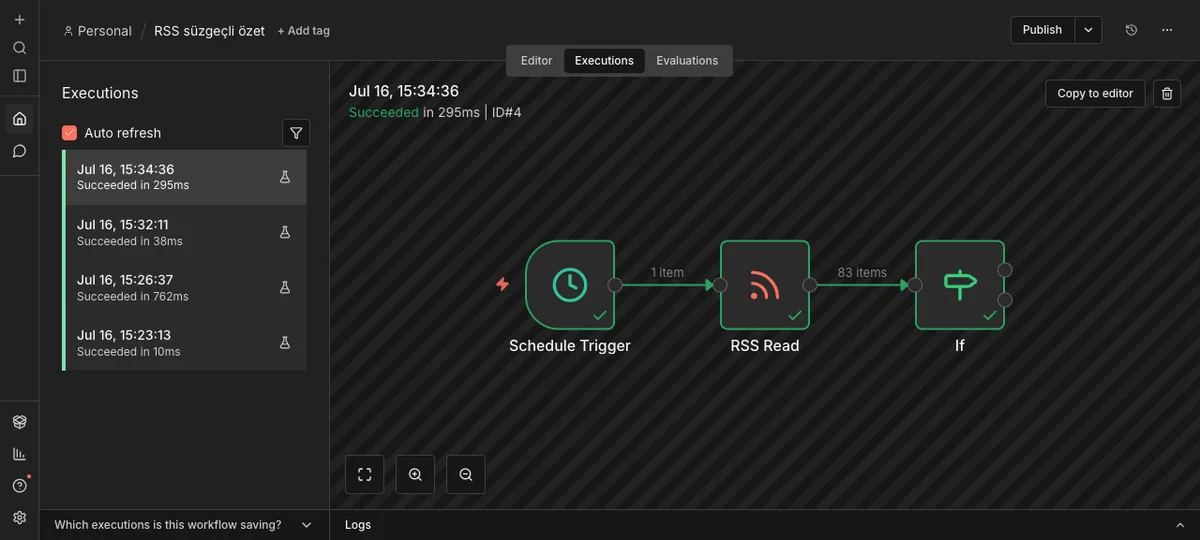Image resolution: width=1200 pixels, height=540 pixels.
Task: Select the RSS Read node
Action: [x=765, y=285]
